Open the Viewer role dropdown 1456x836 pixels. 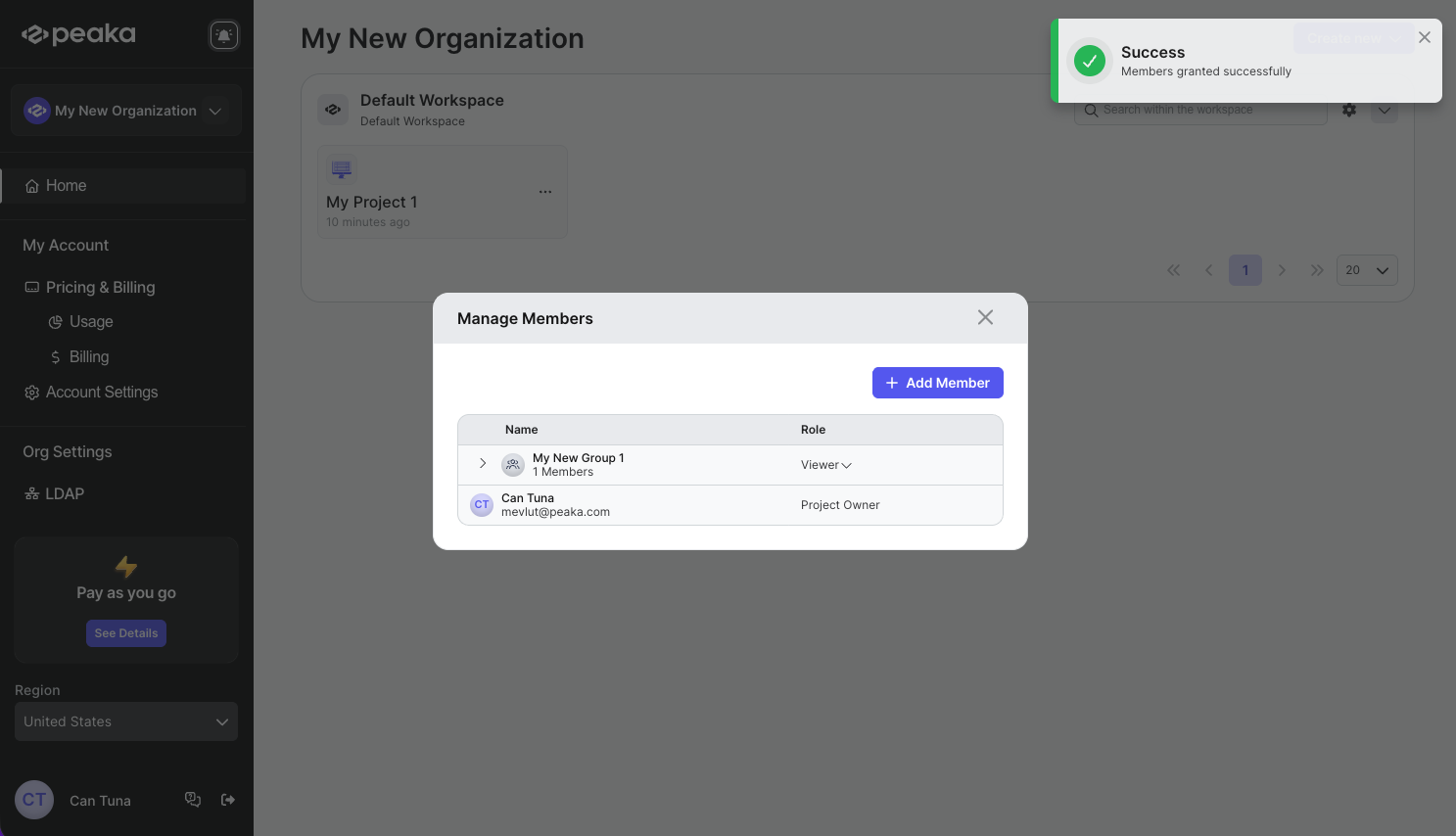tap(826, 465)
